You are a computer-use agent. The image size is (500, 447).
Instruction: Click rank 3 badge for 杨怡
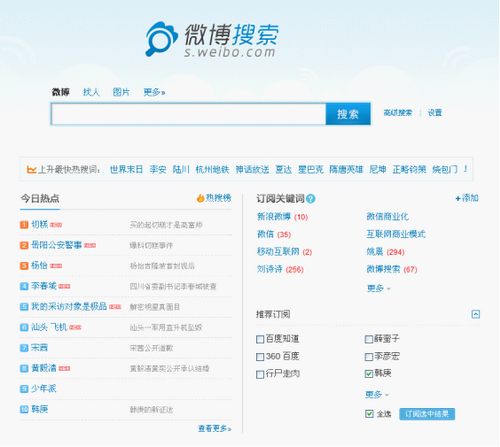click(x=24, y=266)
